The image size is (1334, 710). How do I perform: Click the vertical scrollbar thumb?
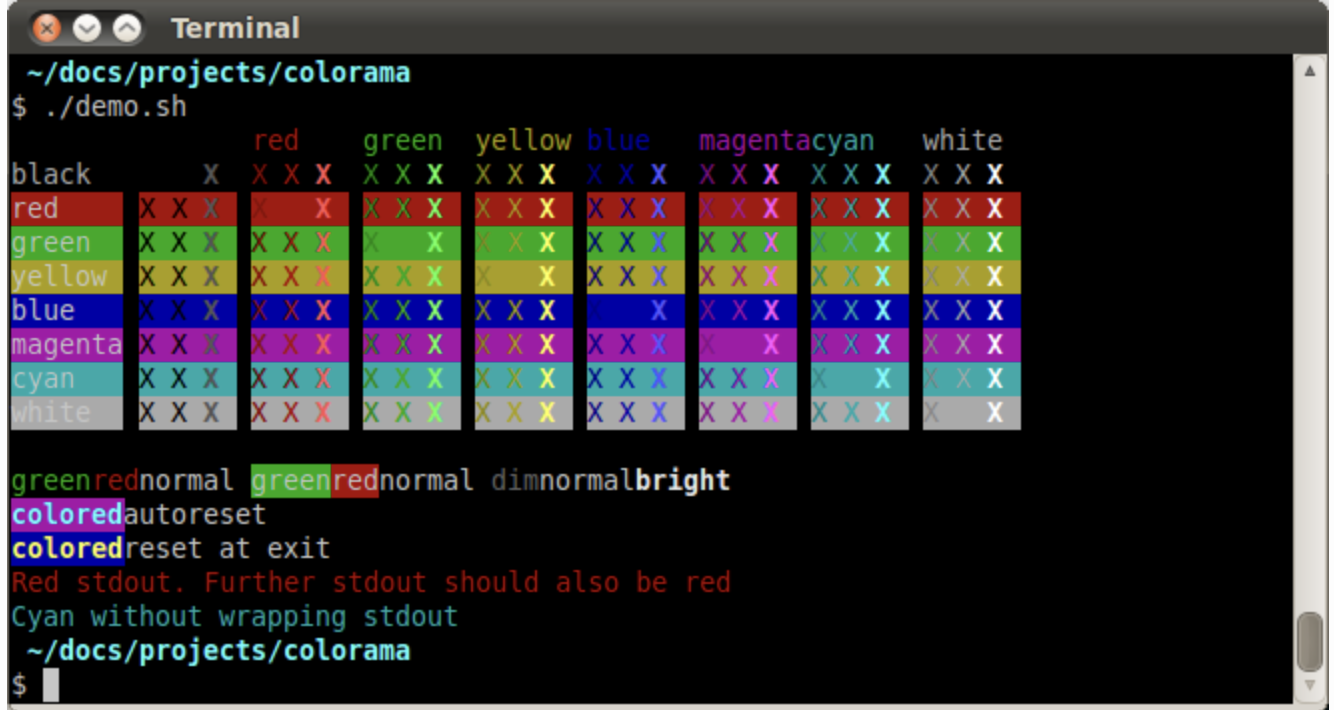point(1309,643)
